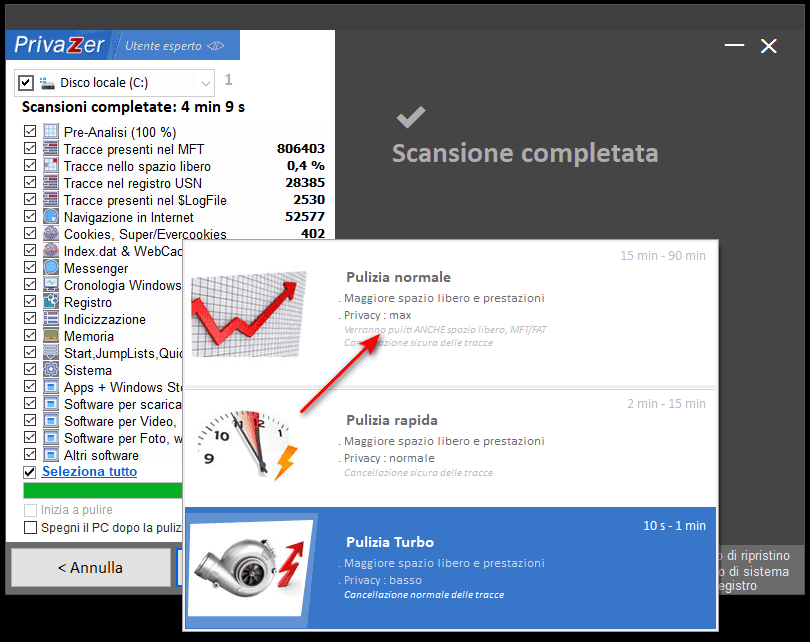The image size is (810, 642).
Task: Click the 15 min - 90 min estimate
Action: (x=663, y=256)
